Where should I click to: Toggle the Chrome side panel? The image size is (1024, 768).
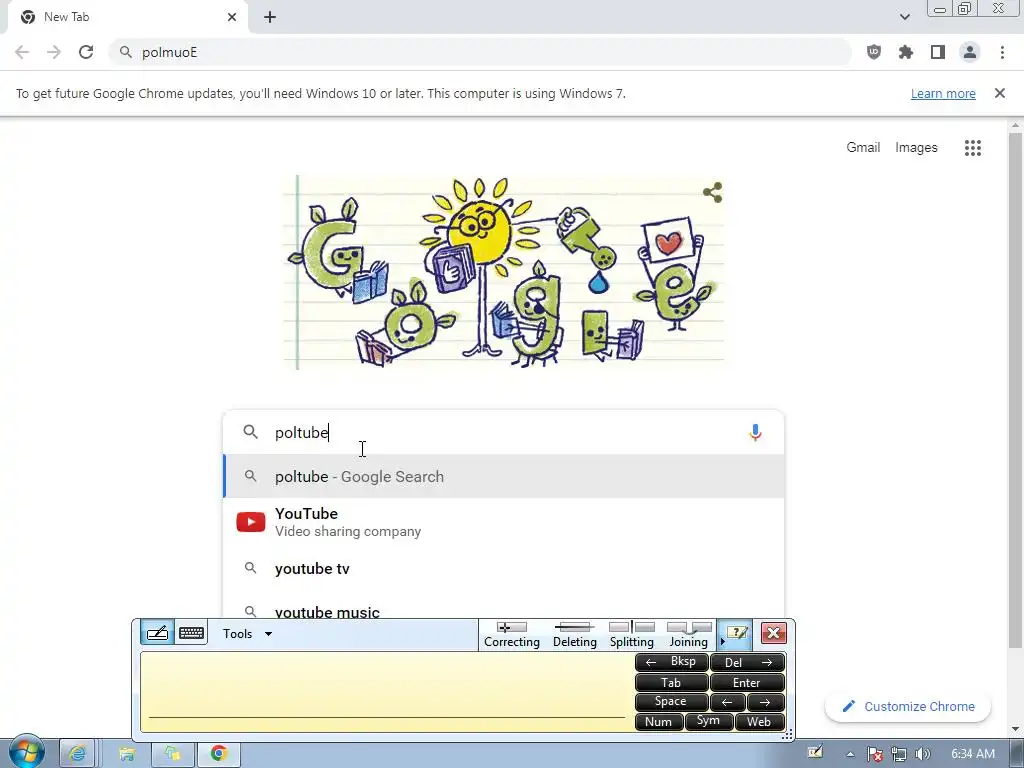point(938,52)
